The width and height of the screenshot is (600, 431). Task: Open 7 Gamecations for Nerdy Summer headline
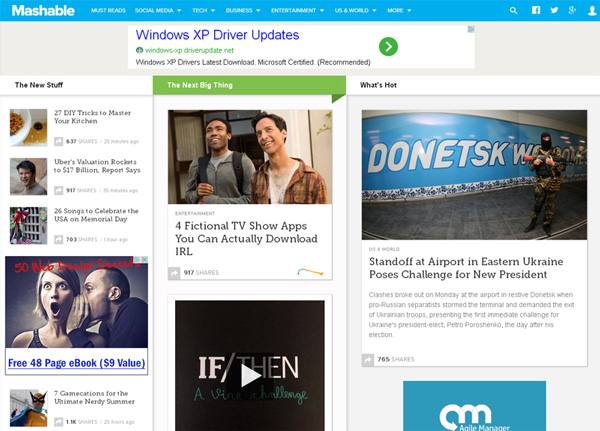[x=94, y=397]
